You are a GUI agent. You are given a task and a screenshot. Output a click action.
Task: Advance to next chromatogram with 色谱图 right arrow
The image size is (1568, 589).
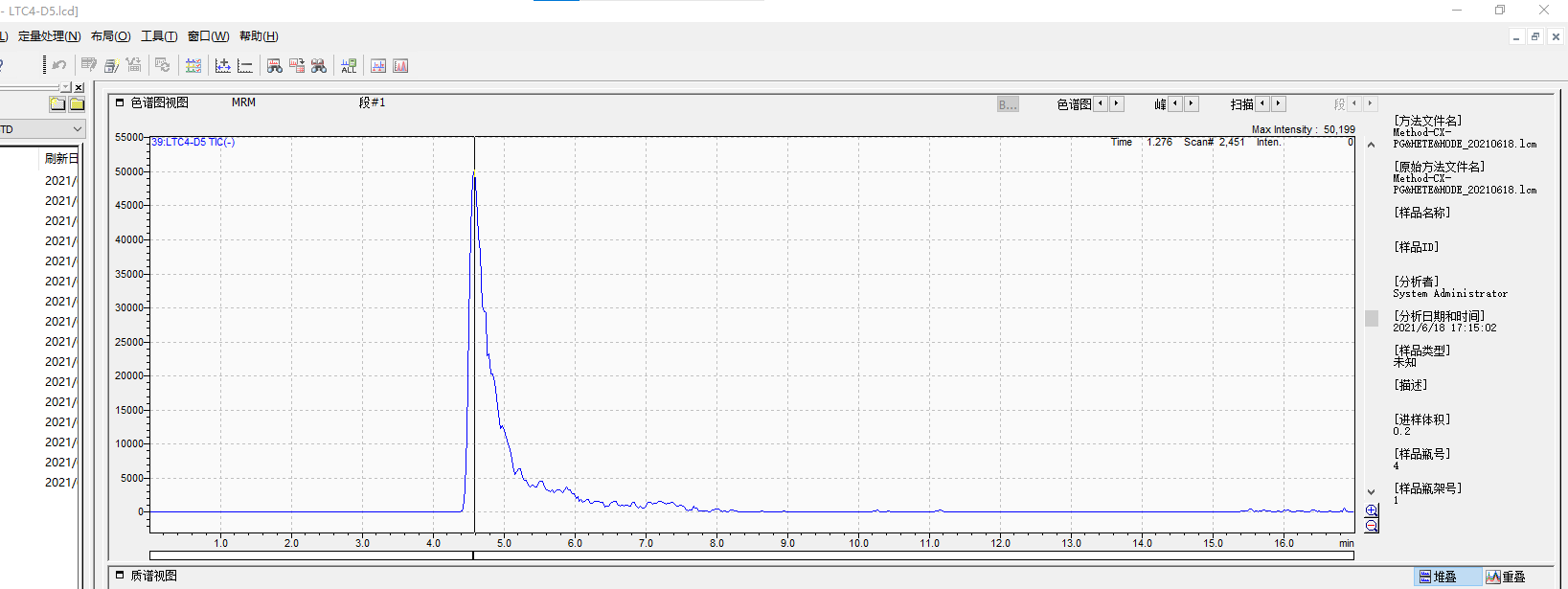coord(1117,103)
